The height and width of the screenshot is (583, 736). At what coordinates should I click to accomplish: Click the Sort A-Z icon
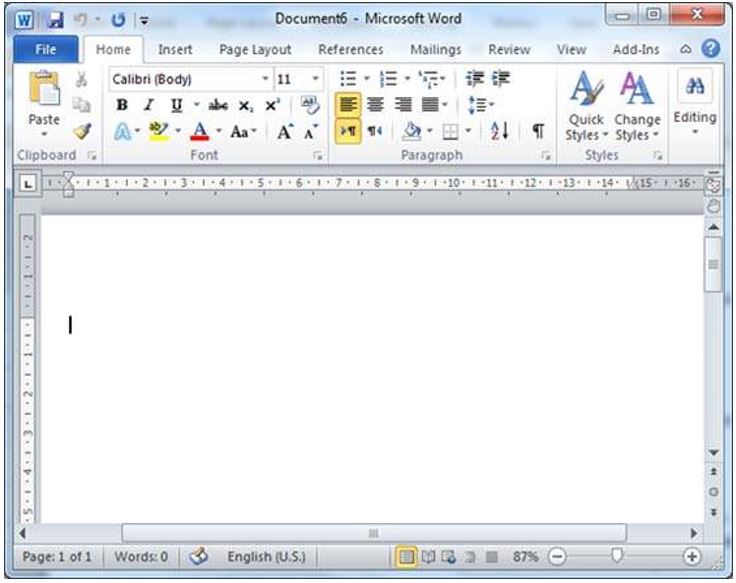[x=499, y=131]
